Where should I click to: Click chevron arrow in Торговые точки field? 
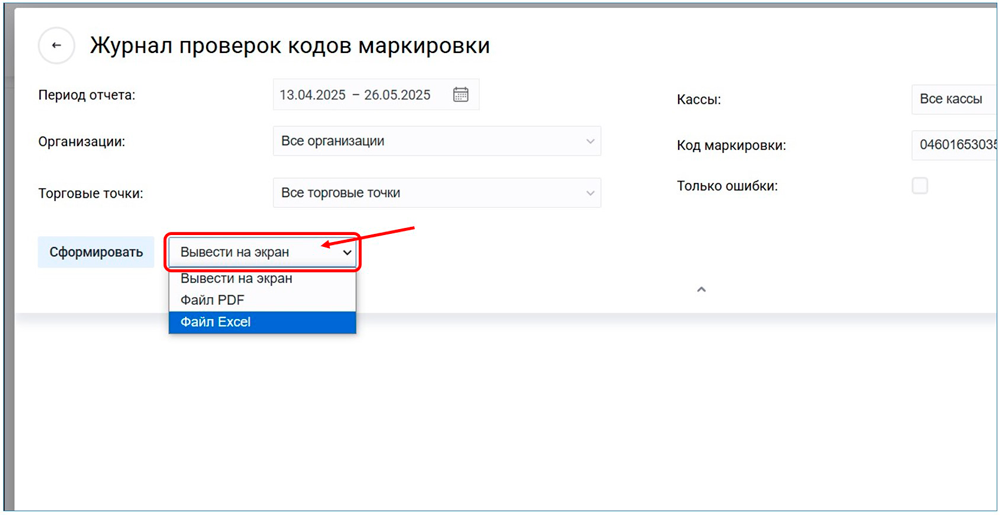coord(590,193)
